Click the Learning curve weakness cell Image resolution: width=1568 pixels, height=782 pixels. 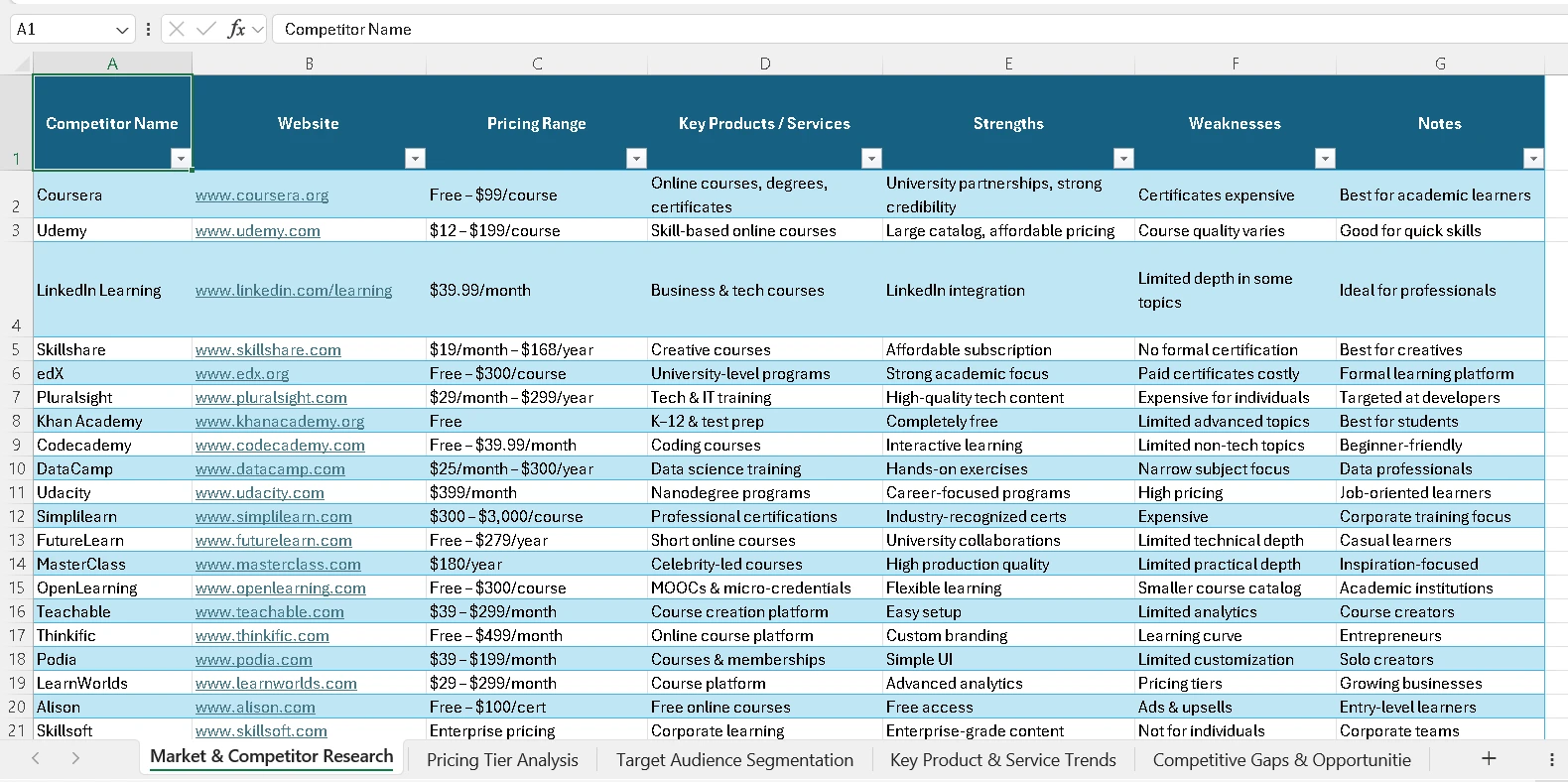(1236, 635)
